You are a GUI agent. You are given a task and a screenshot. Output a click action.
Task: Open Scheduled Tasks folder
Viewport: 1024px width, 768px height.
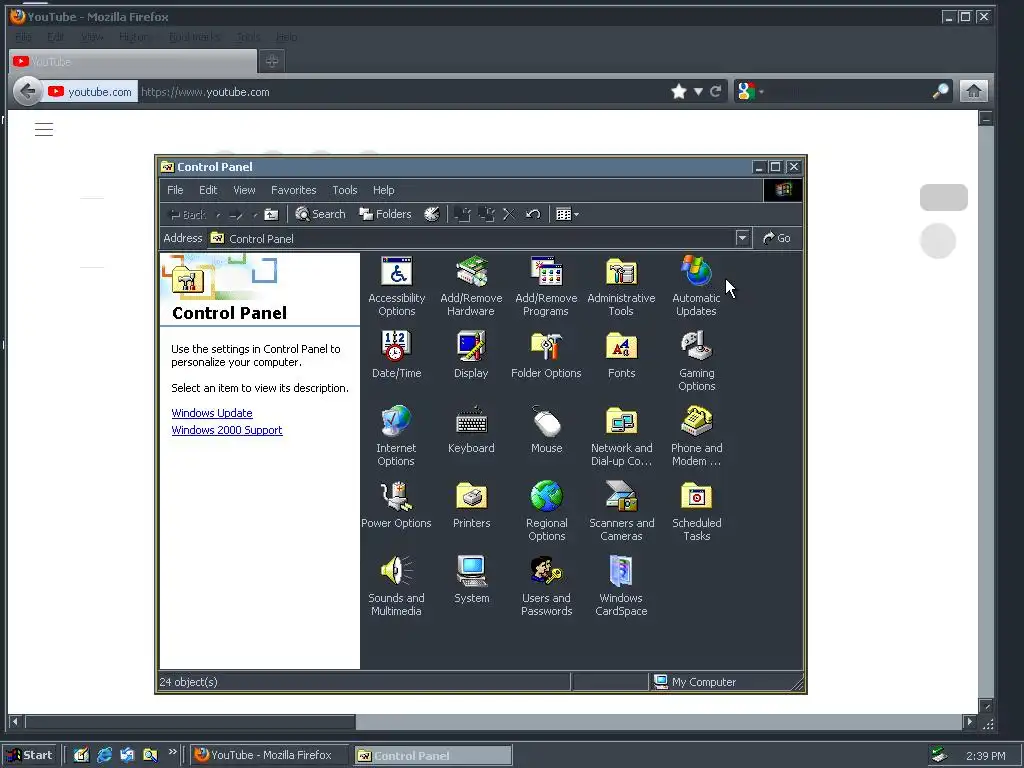696,511
